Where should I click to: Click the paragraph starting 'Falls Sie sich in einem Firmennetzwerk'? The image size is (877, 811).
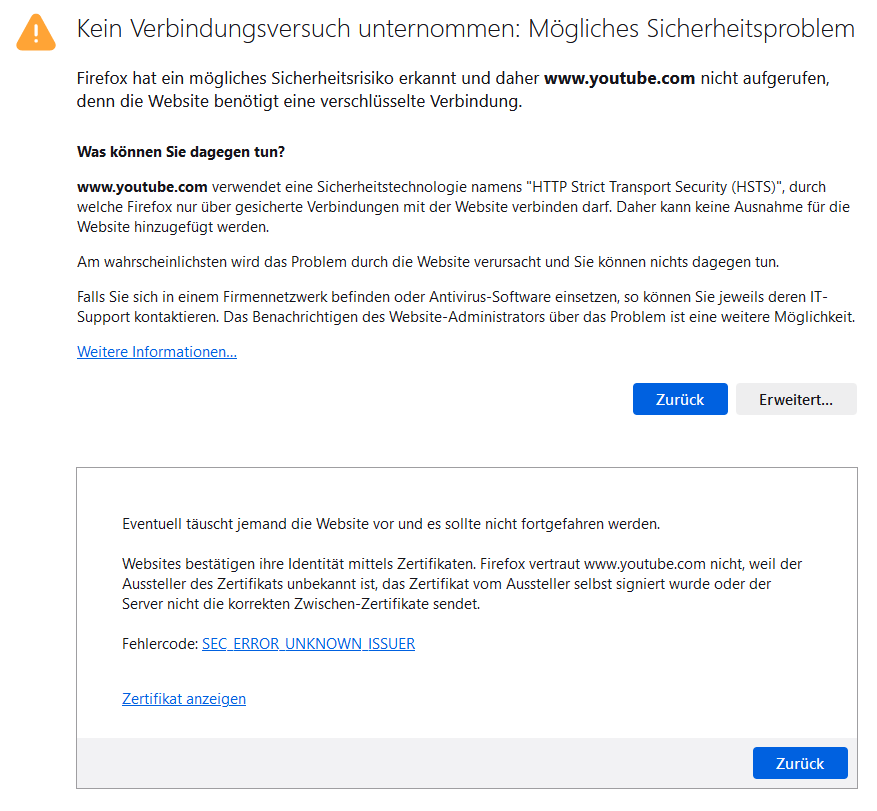click(x=466, y=307)
